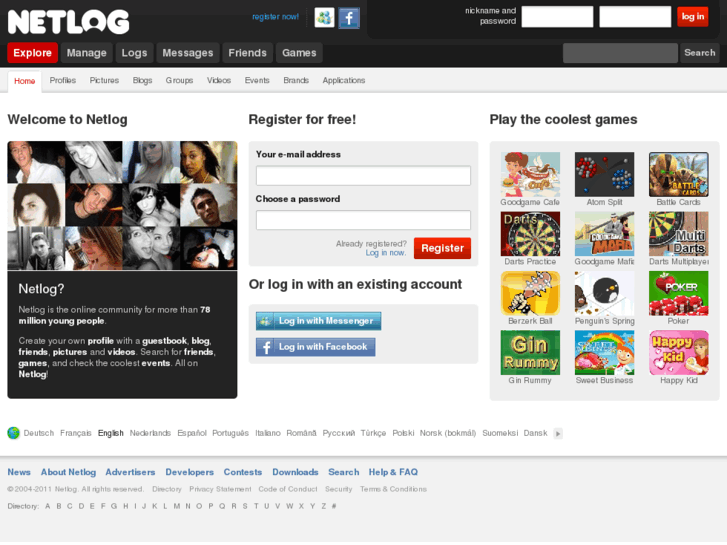Image resolution: width=727 pixels, height=545 pixels.
Task: Open the Contests footer link
Action: [x=243, y=472]
